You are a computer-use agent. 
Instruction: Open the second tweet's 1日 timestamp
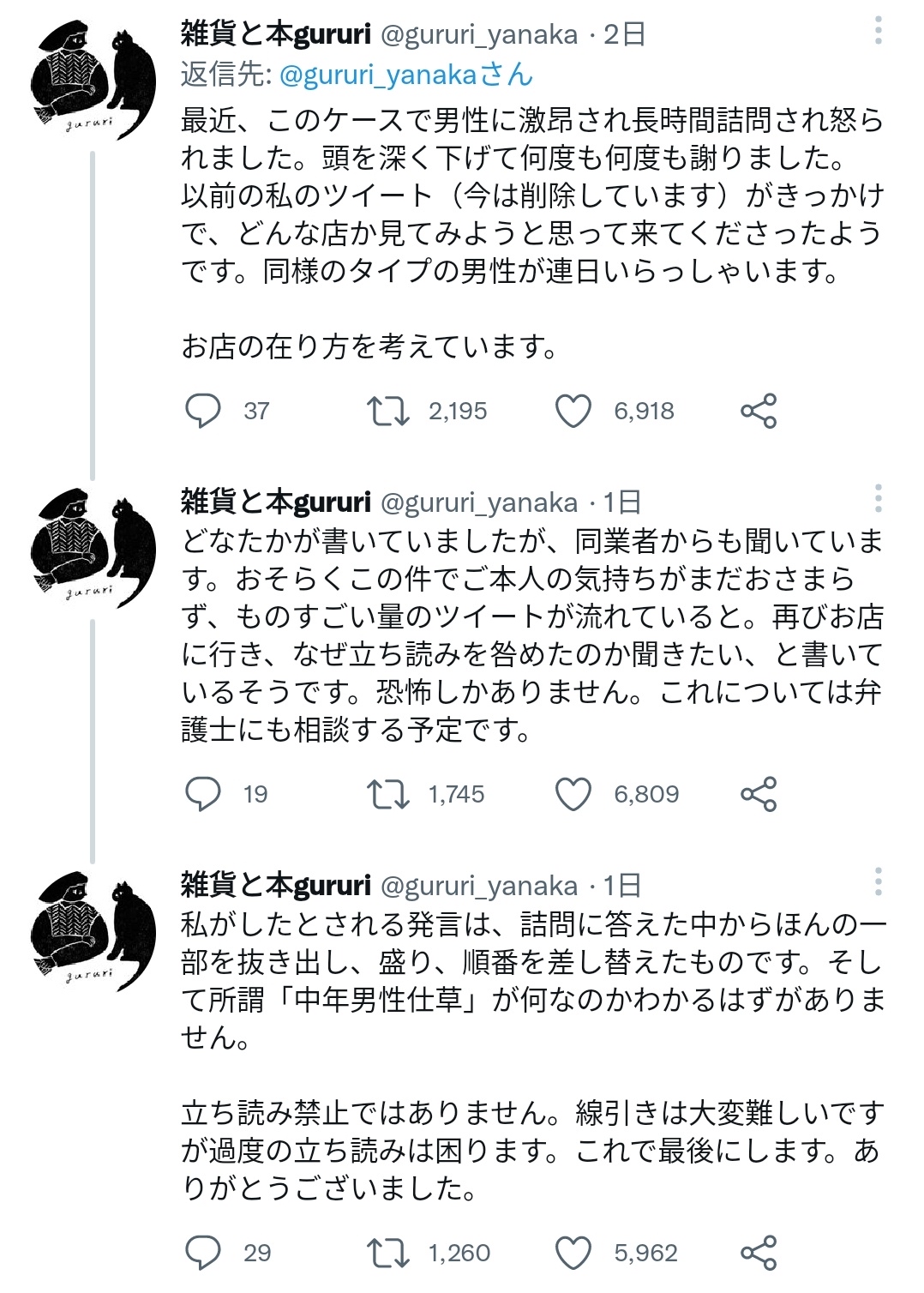click(x=622, y=502)
